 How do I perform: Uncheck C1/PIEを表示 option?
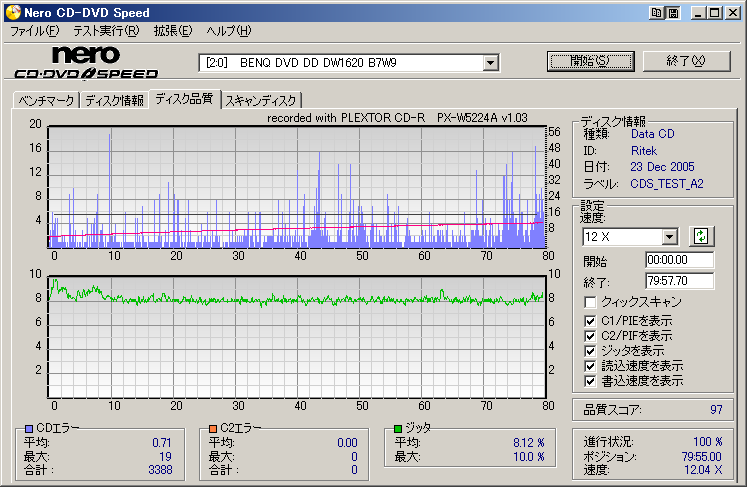pyautogui.click(x=591, y=321)
